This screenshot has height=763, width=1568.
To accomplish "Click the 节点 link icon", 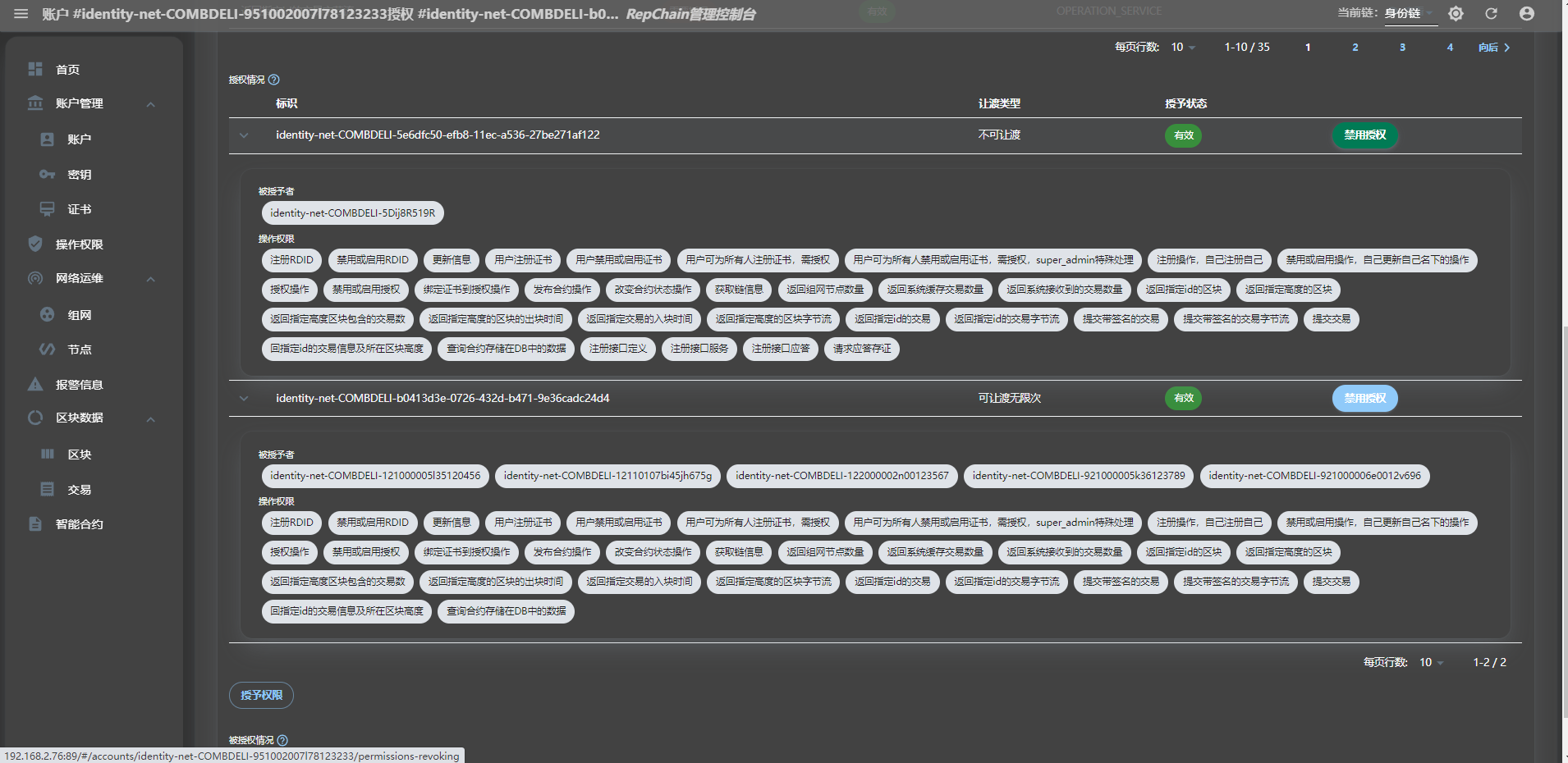I will (x=48, y=350).
